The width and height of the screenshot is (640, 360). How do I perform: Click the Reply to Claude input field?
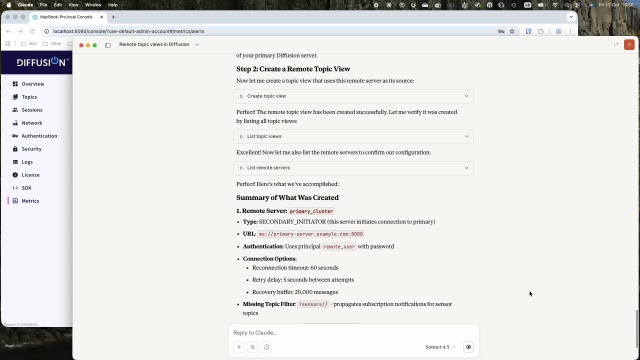(353, 333)
